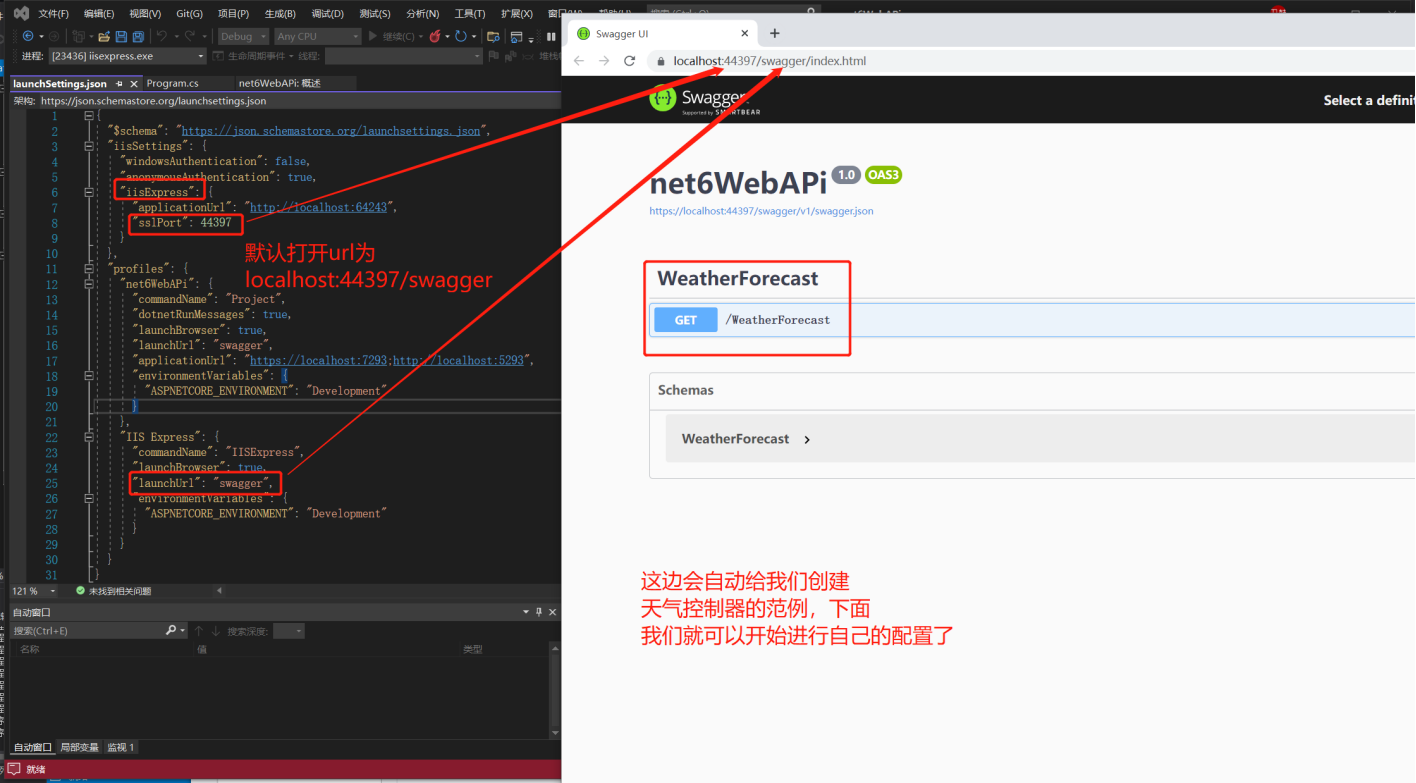1416x783 pixels.
Task: Select the 自动窗口 bottom tab
Action: pos(32,747)
